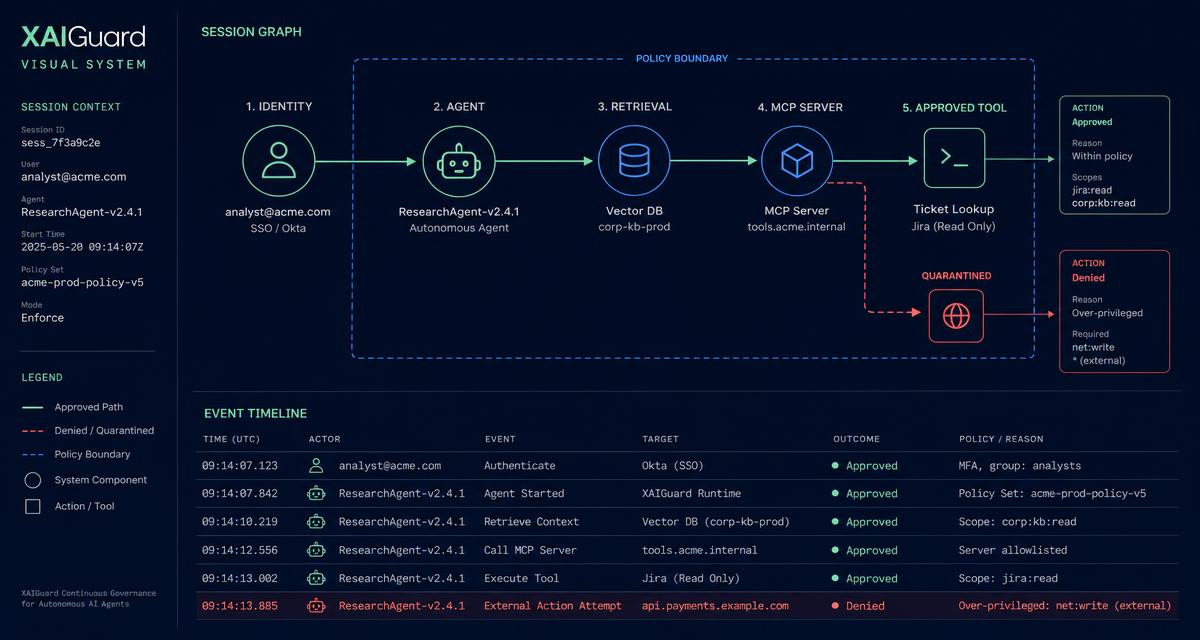Click the blue dashed Policy Boundary legend line
This screenshot has height=640, width=1200.
point(33,455)
